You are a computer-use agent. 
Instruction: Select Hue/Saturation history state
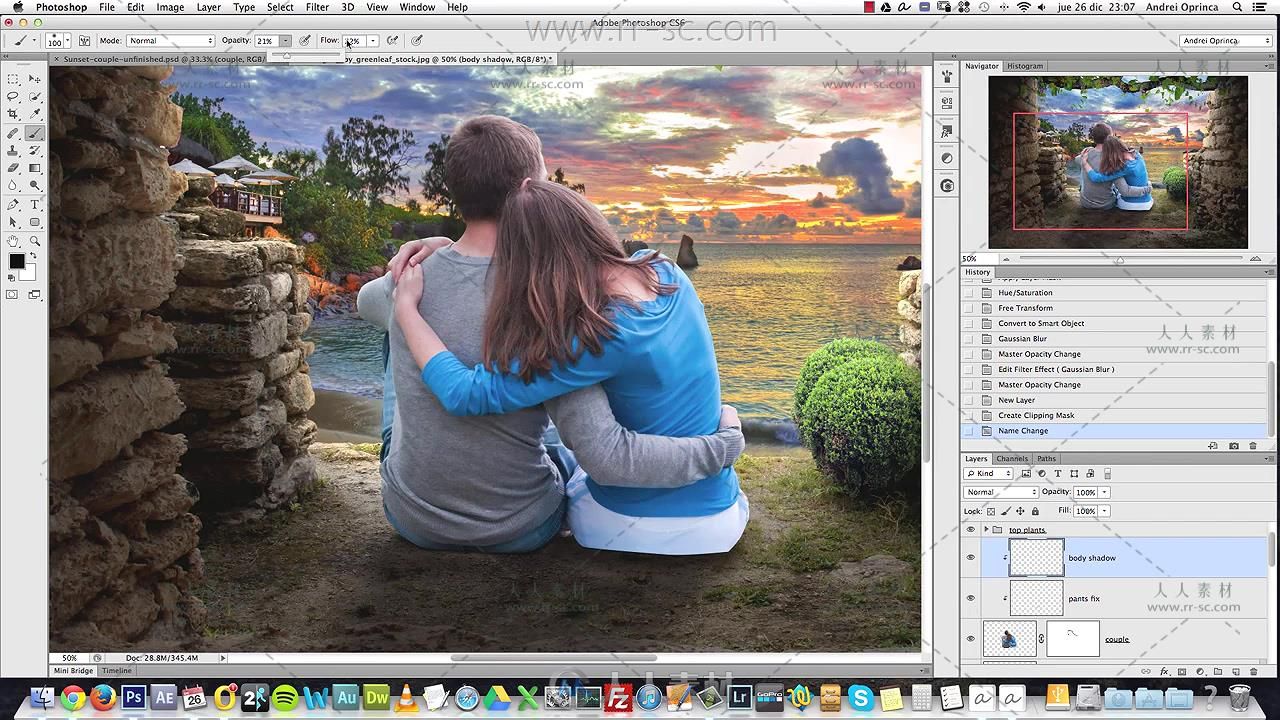(1025, 293)
